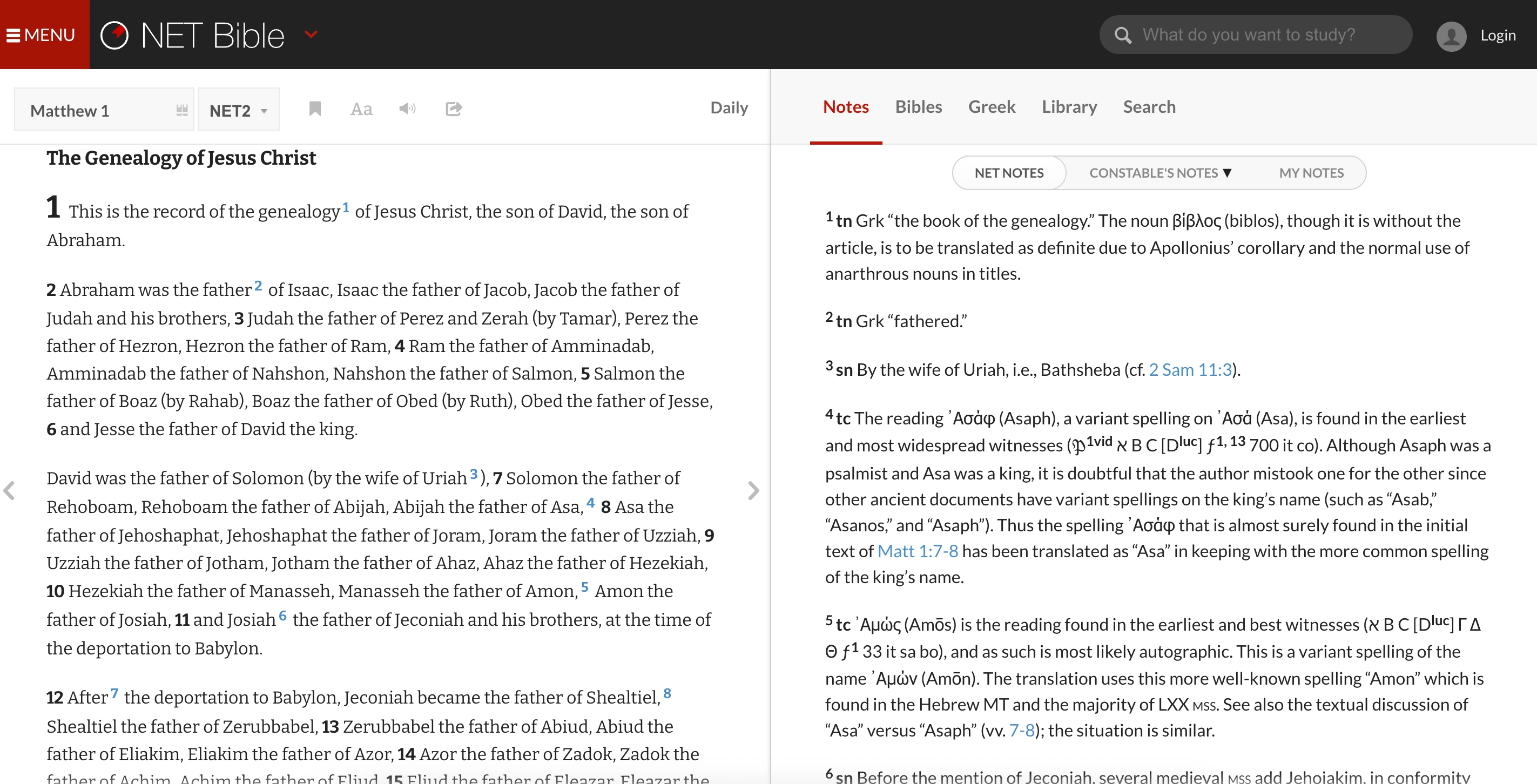1537x784 pixels.
Task: Switch to the Library tab
Action: [1069, 107]
